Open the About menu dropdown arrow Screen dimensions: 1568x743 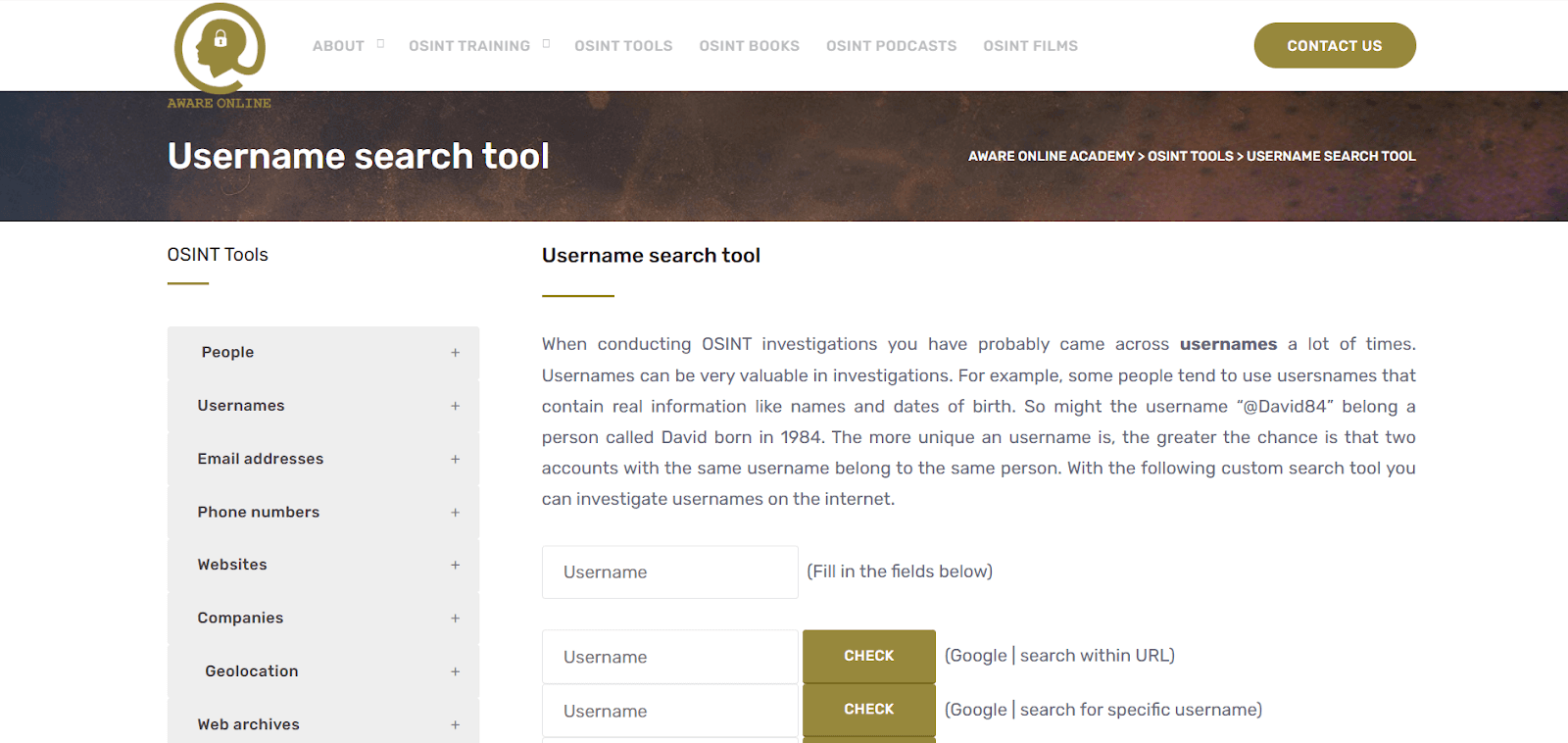(x=380, y=44)
